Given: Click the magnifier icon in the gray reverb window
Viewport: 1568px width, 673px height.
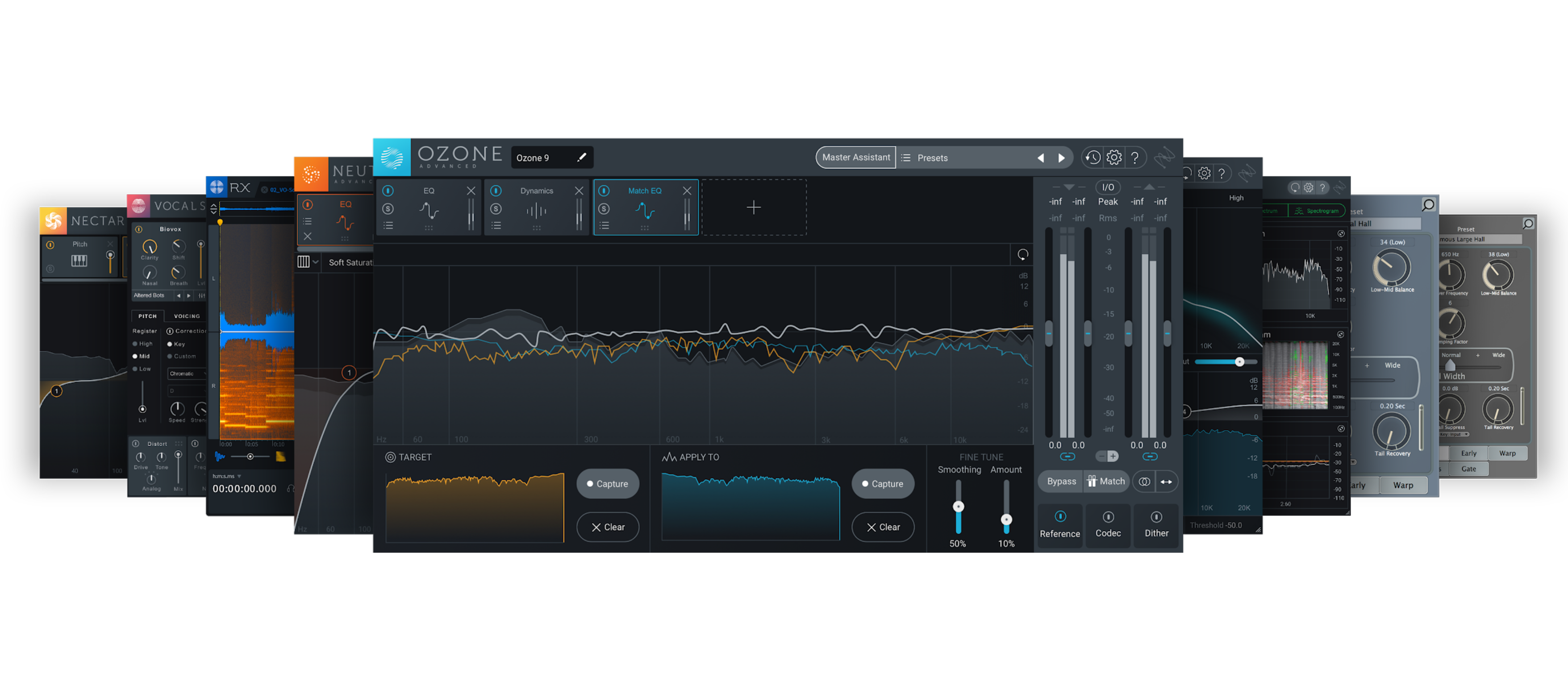Looking at the screenshot, I should coord(1528,224).
